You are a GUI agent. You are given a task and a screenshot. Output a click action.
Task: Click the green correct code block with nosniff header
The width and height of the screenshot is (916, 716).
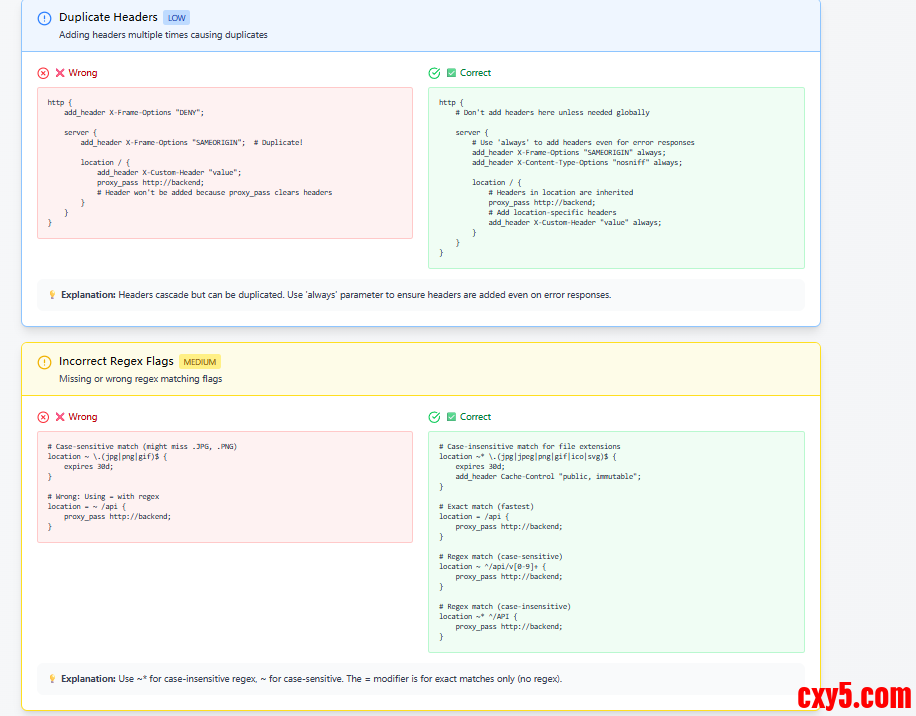coord(616,178)
